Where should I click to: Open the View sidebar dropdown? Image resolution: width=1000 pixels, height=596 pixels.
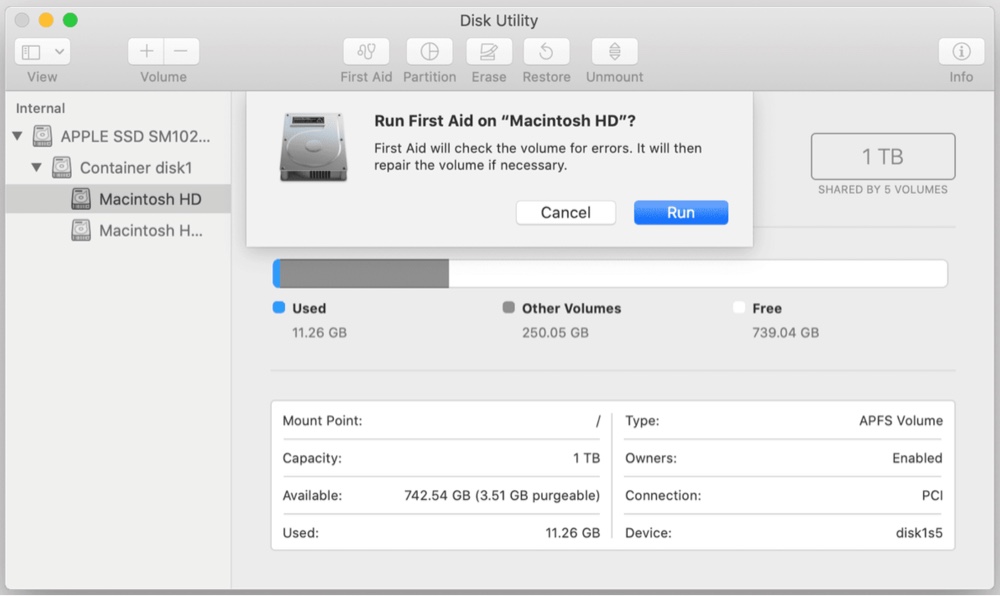pyautogui.click(x=42, y=52)
